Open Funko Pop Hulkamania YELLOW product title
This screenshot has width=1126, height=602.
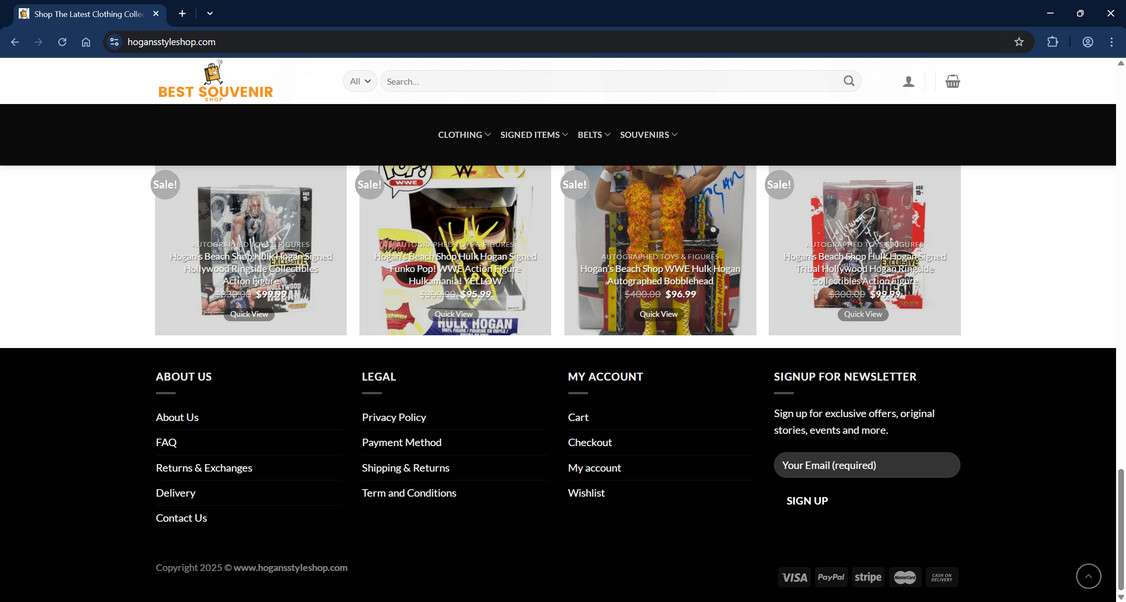click(455, 268)
